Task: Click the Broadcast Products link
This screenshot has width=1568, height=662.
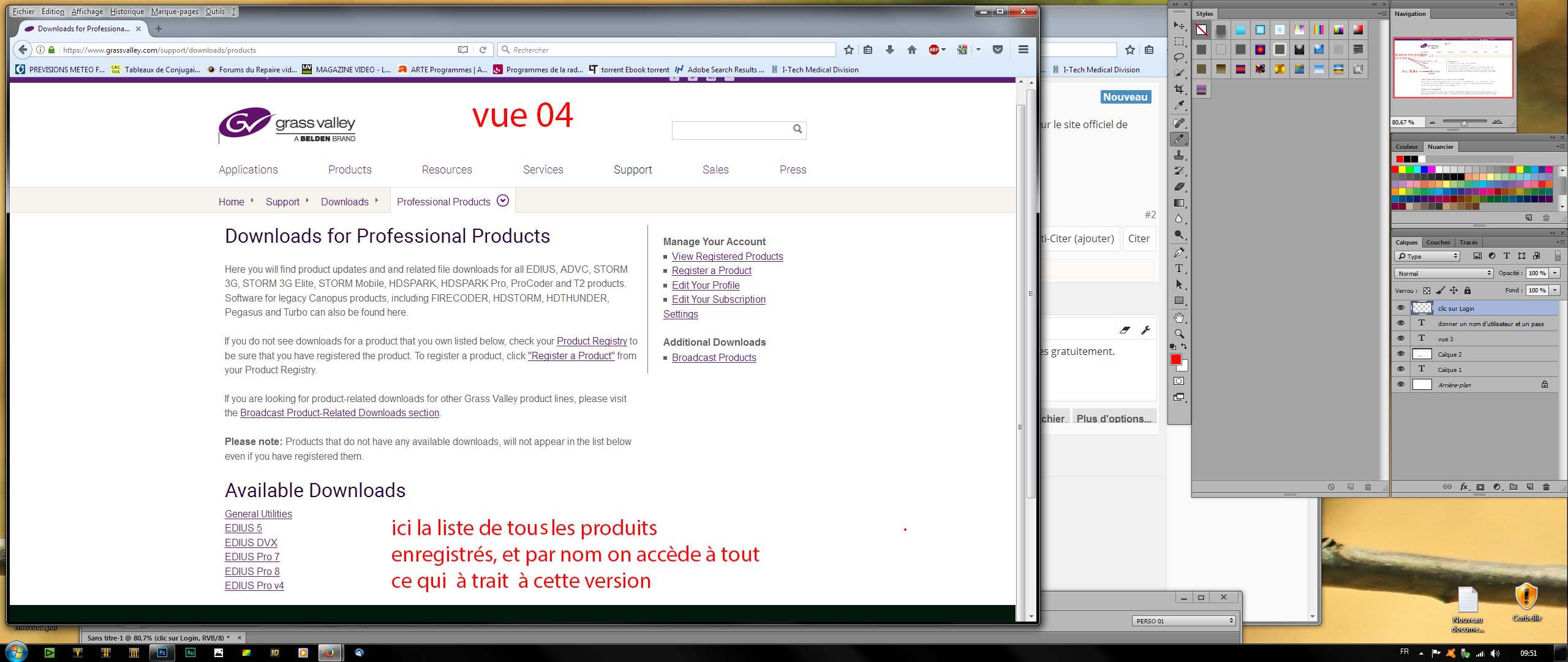Action: point(714,357)
